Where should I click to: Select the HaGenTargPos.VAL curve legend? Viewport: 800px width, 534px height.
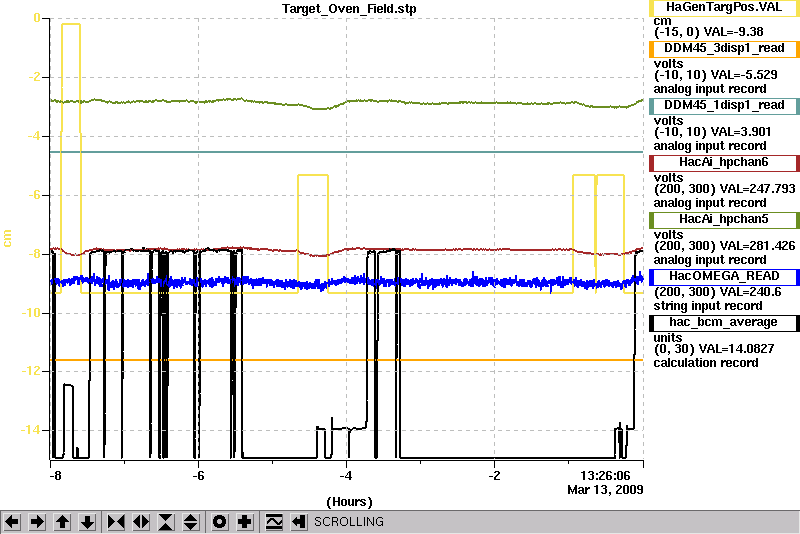(x=724, y=8)
